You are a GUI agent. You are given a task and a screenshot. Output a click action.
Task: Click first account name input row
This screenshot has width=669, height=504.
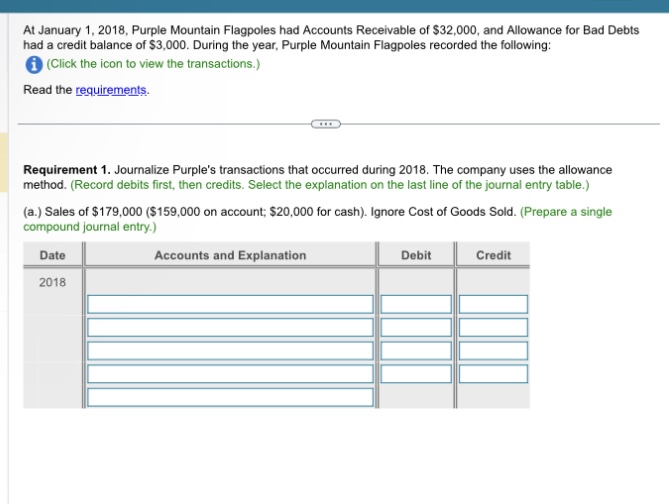230,304
